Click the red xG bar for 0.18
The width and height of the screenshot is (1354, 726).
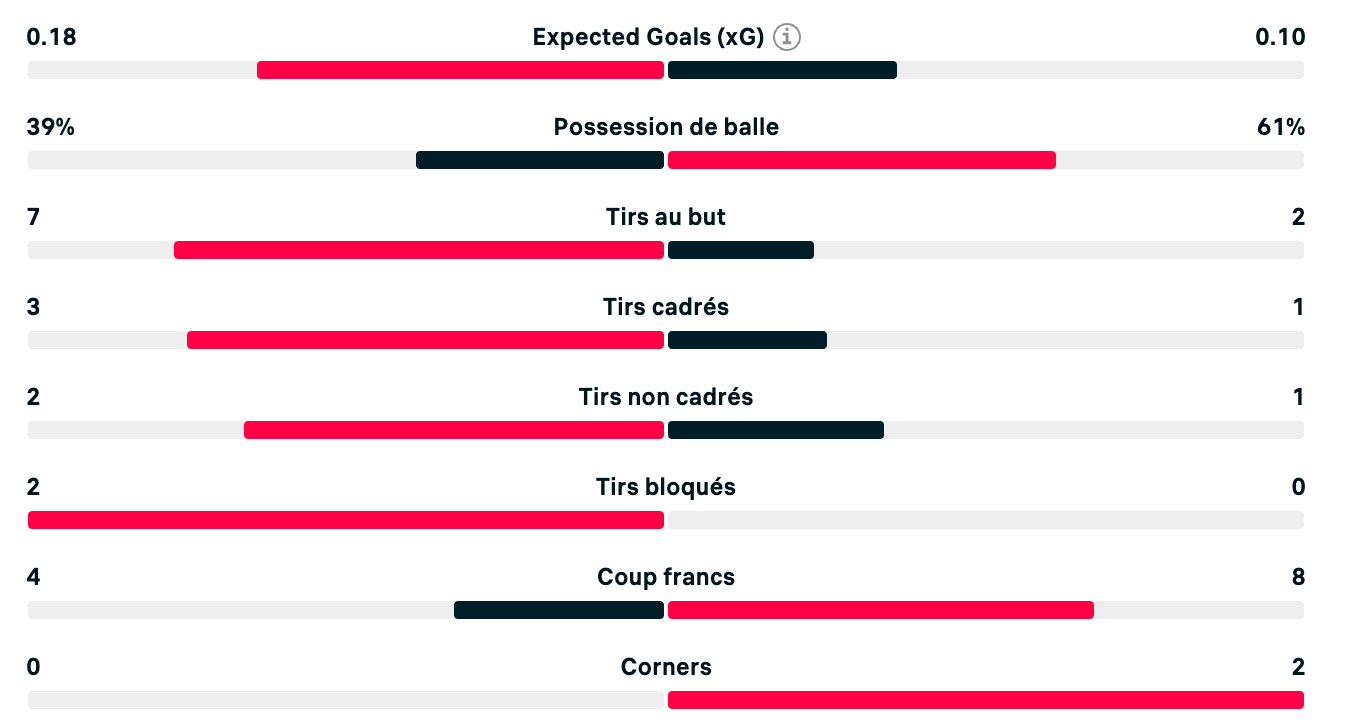coord(460,70)
